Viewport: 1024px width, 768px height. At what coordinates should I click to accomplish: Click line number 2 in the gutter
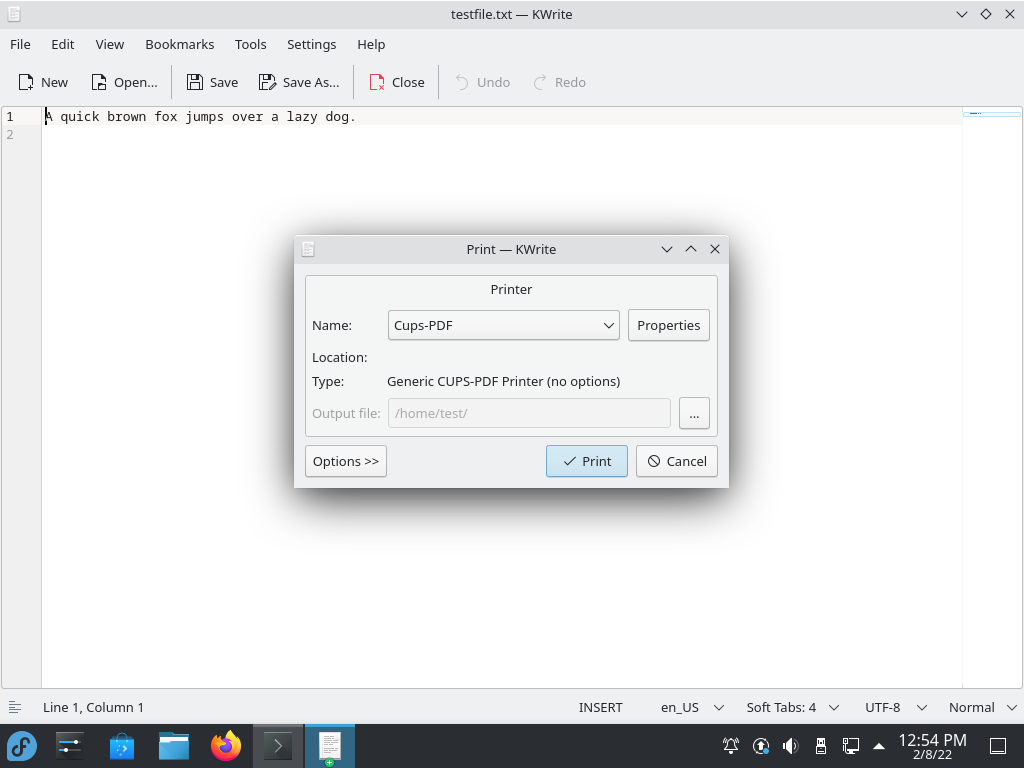10,135
